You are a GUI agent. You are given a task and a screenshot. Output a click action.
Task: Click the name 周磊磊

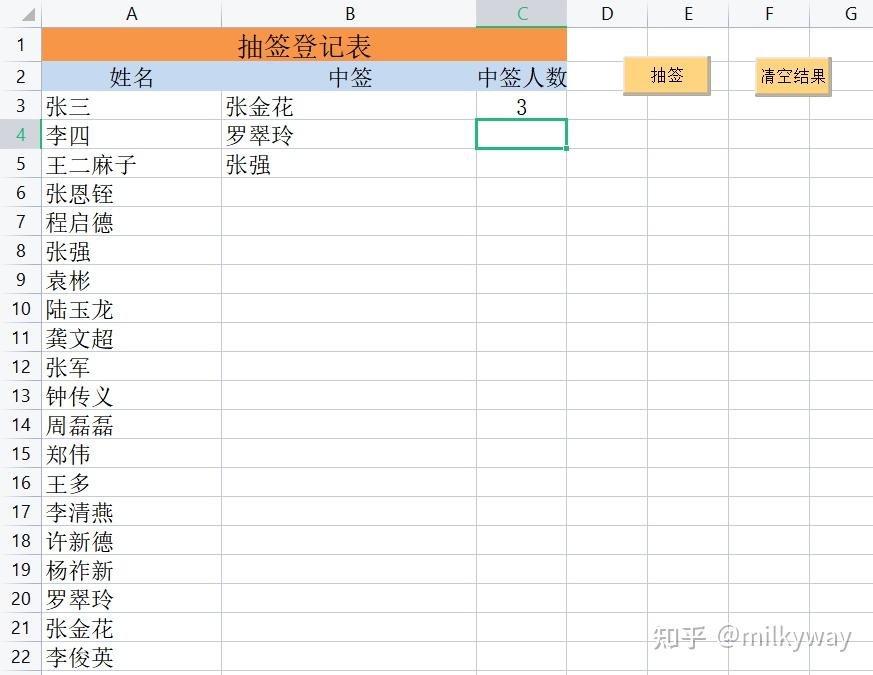80,425
